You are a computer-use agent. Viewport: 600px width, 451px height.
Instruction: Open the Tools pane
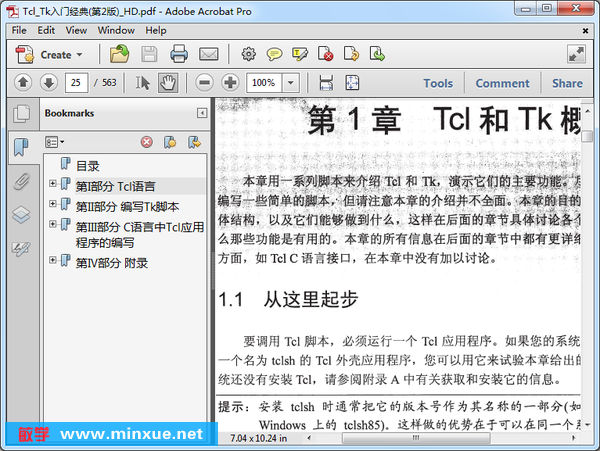(x=438, y=83)
